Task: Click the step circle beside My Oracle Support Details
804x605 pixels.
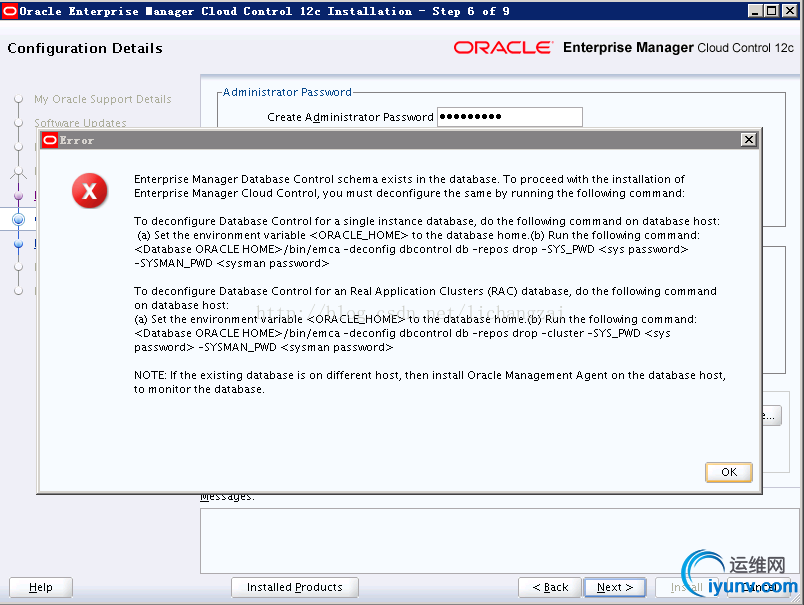Action: (x=18, y=99)
